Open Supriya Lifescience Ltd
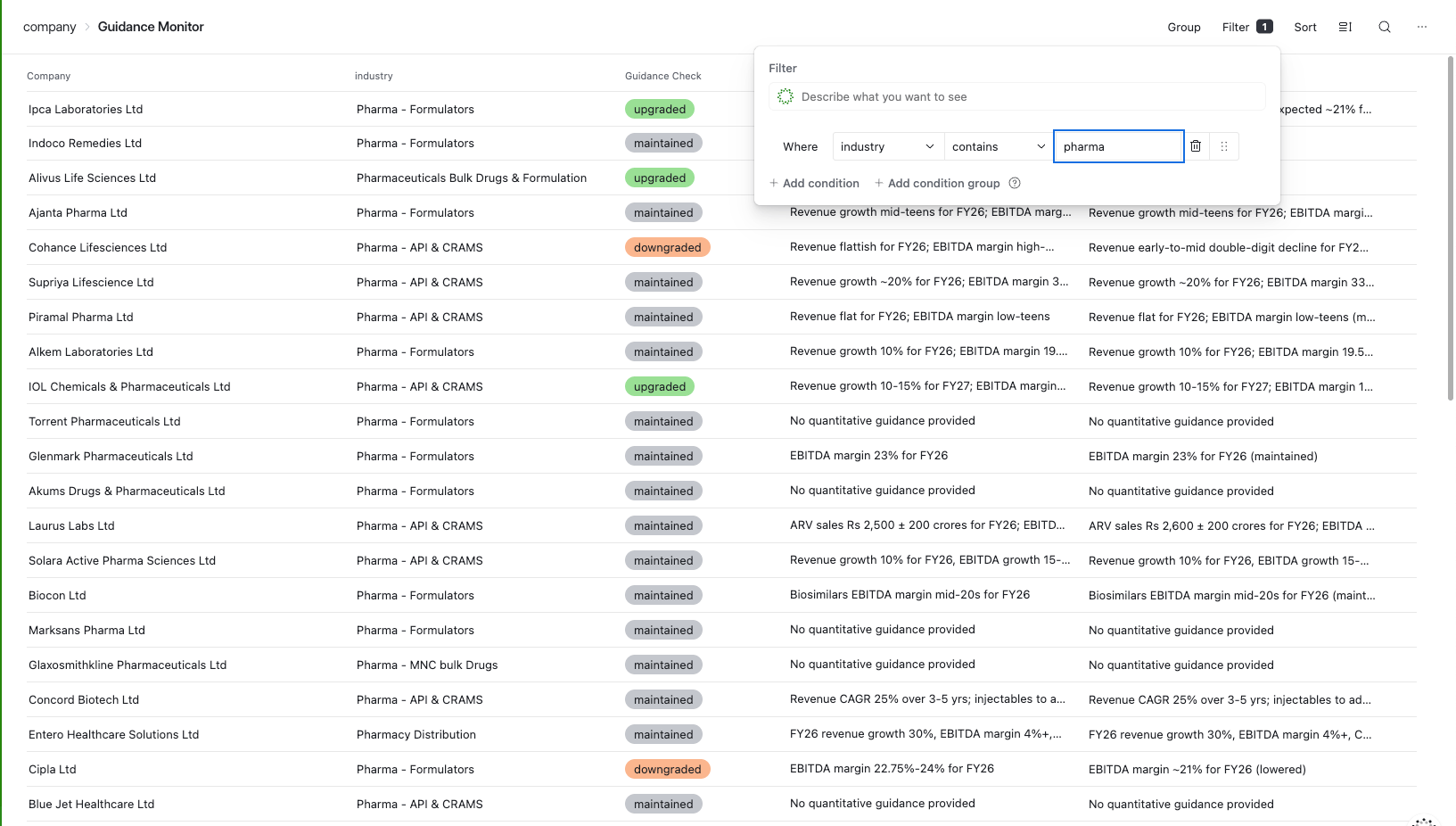Screen dimensions: 1456x826 click(91, 282)
